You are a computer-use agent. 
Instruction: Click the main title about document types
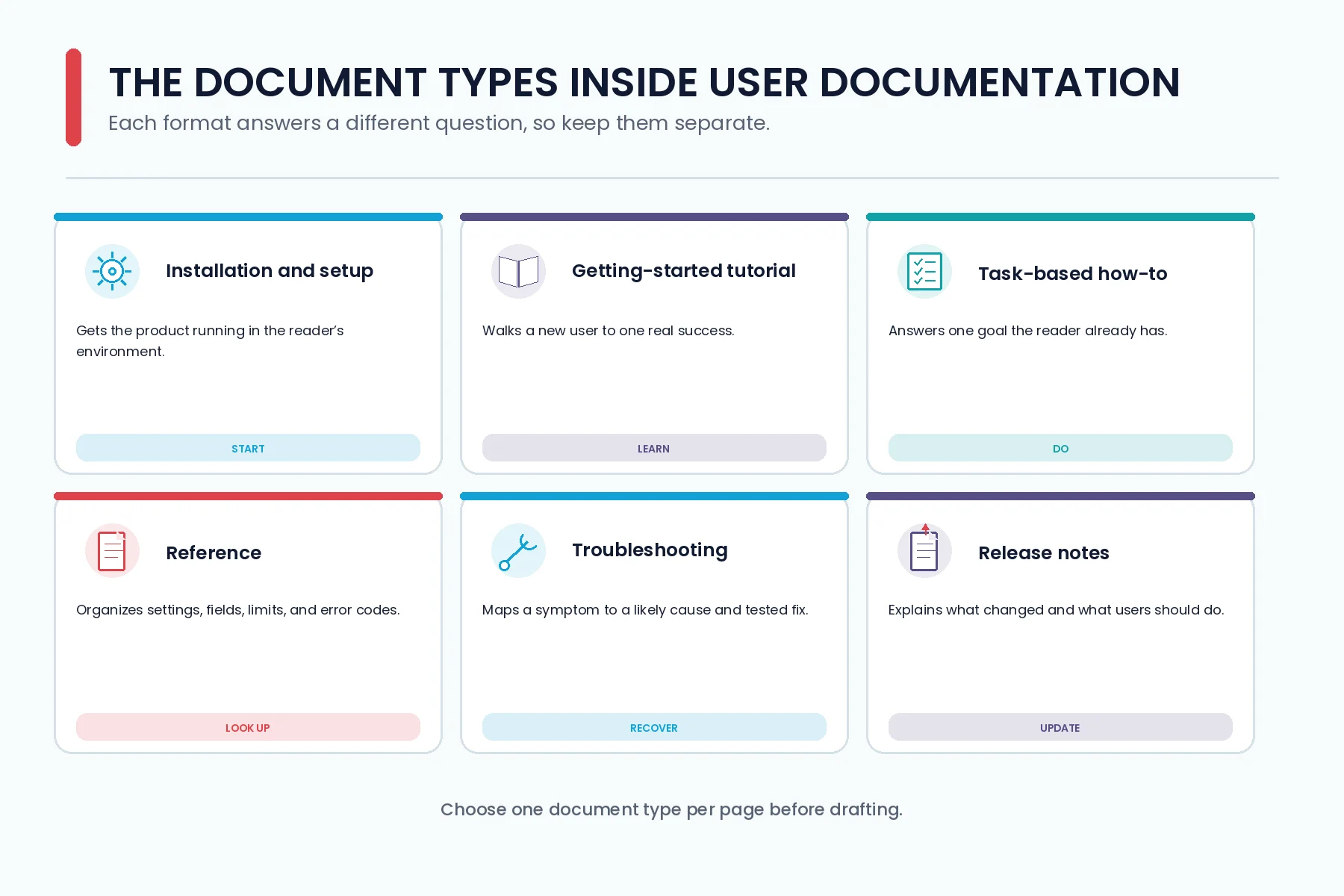(644, 82)
